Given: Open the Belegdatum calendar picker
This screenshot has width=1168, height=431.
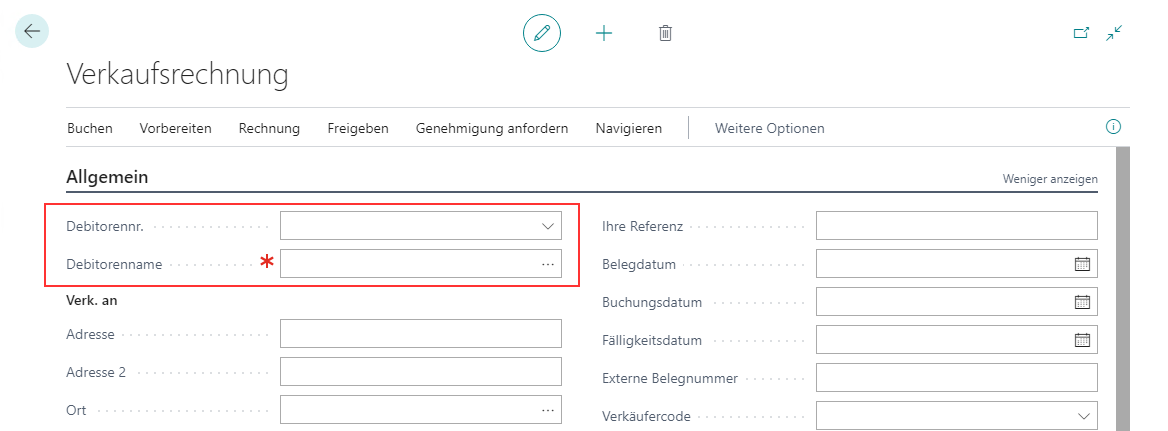Looking at the screenshot, I should click(1082, 264).
